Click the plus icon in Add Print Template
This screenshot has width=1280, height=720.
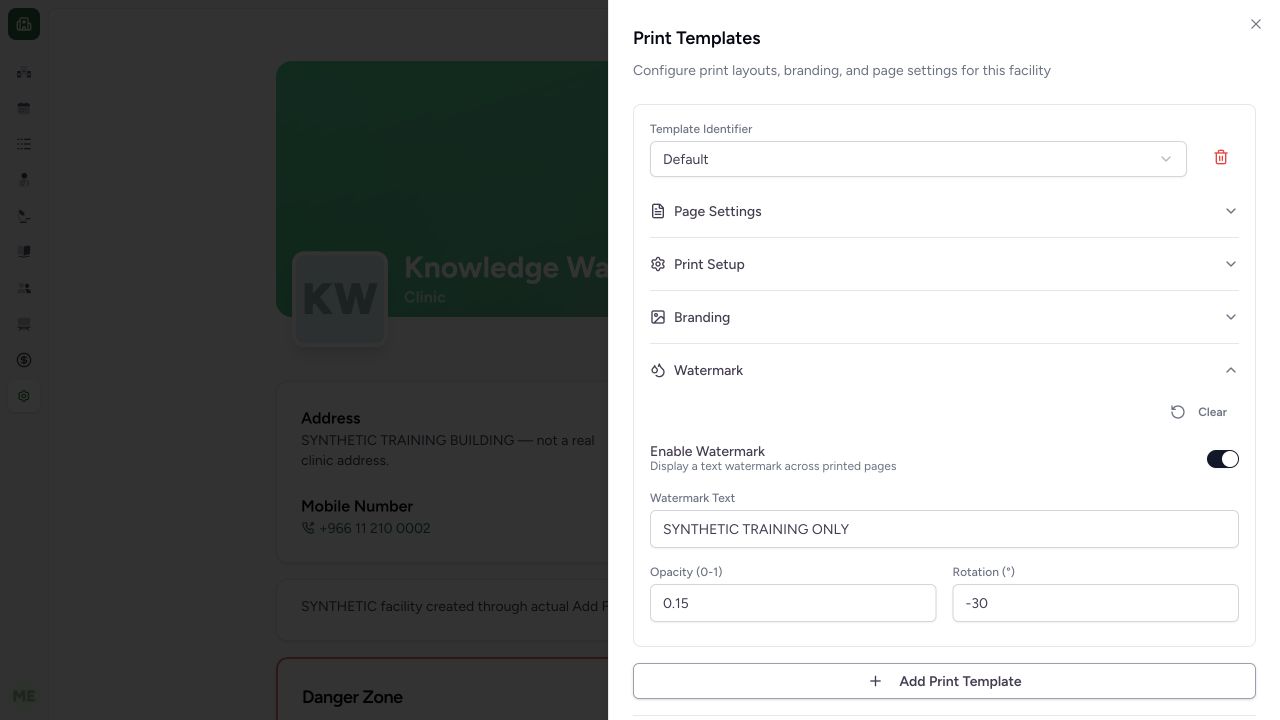875,681
